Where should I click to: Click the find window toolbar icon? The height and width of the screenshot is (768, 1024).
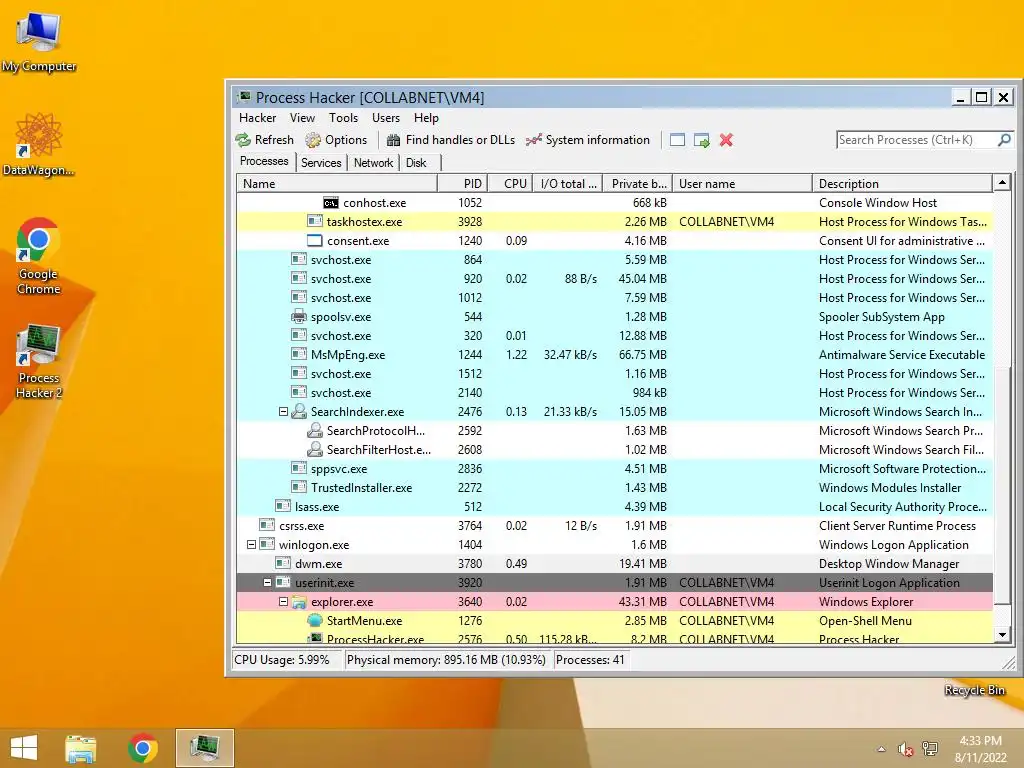[677, 140]
